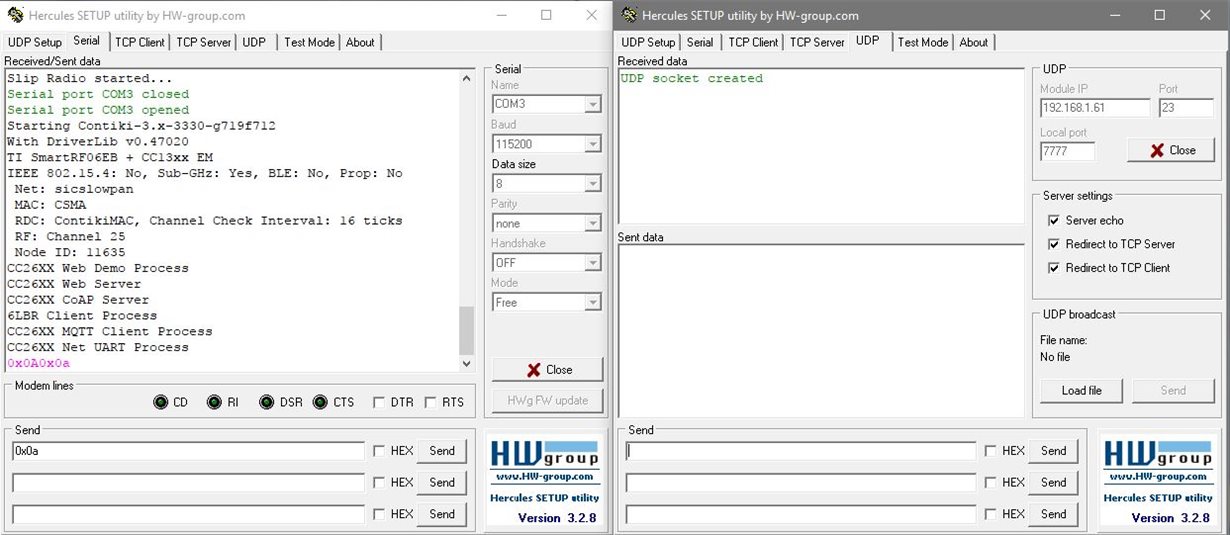
Task: Click the serial received data scrollbar thumb
Action: 466,330
